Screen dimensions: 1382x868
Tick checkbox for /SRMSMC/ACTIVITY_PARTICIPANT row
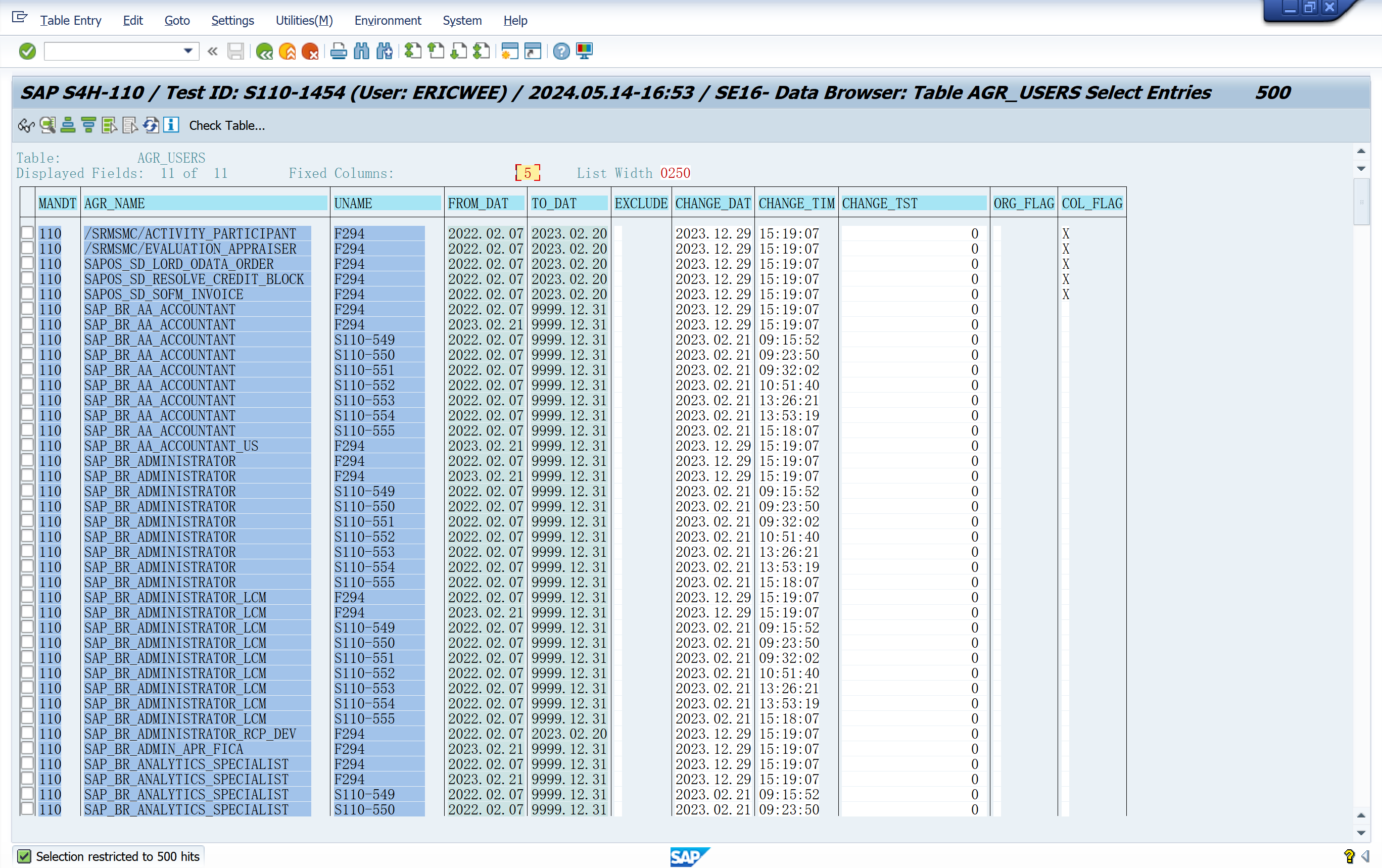(x=27, y=233)
